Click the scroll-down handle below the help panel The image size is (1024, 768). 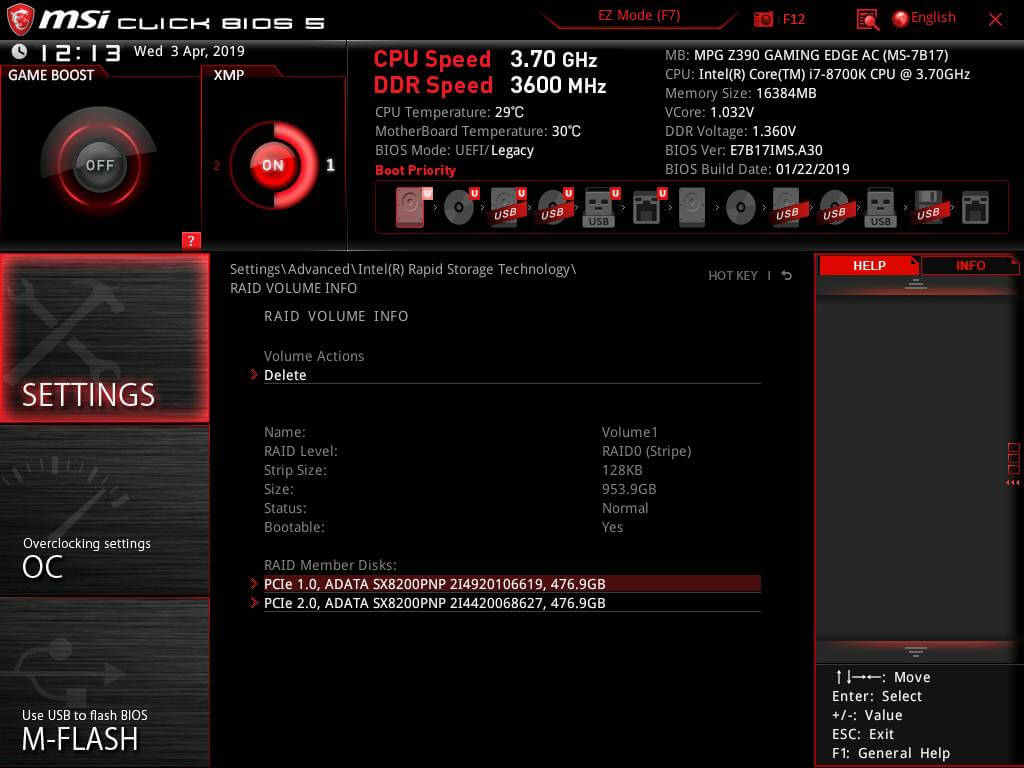coord(916,651)
